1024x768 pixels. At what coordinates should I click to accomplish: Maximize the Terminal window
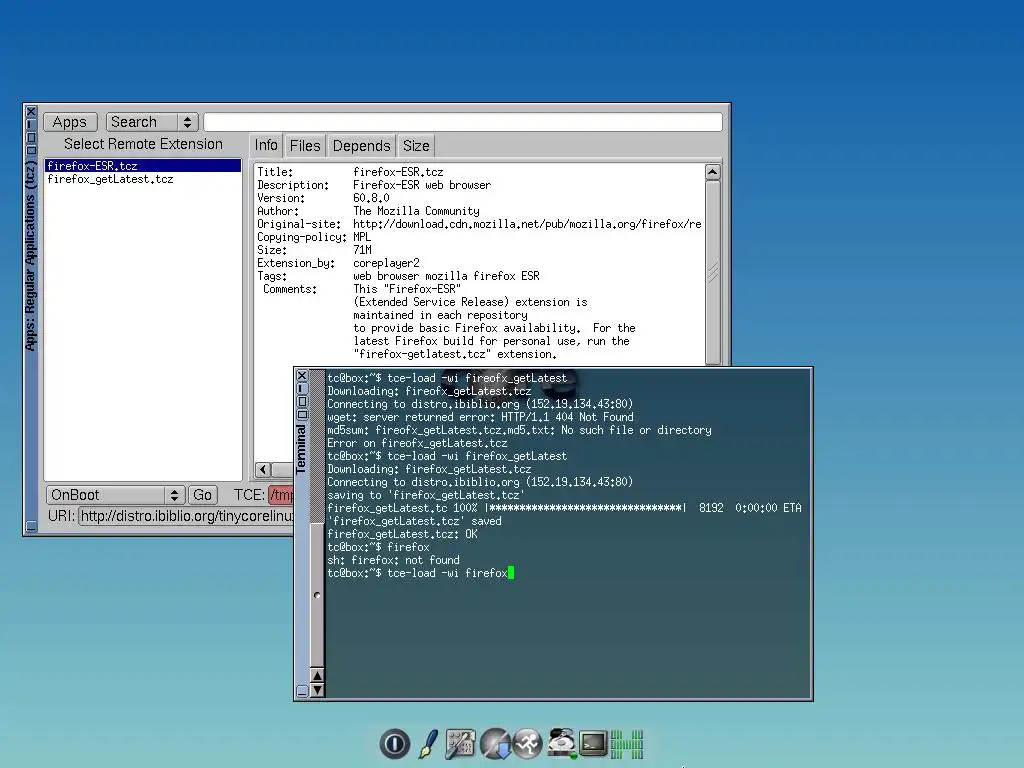[302, 402]
